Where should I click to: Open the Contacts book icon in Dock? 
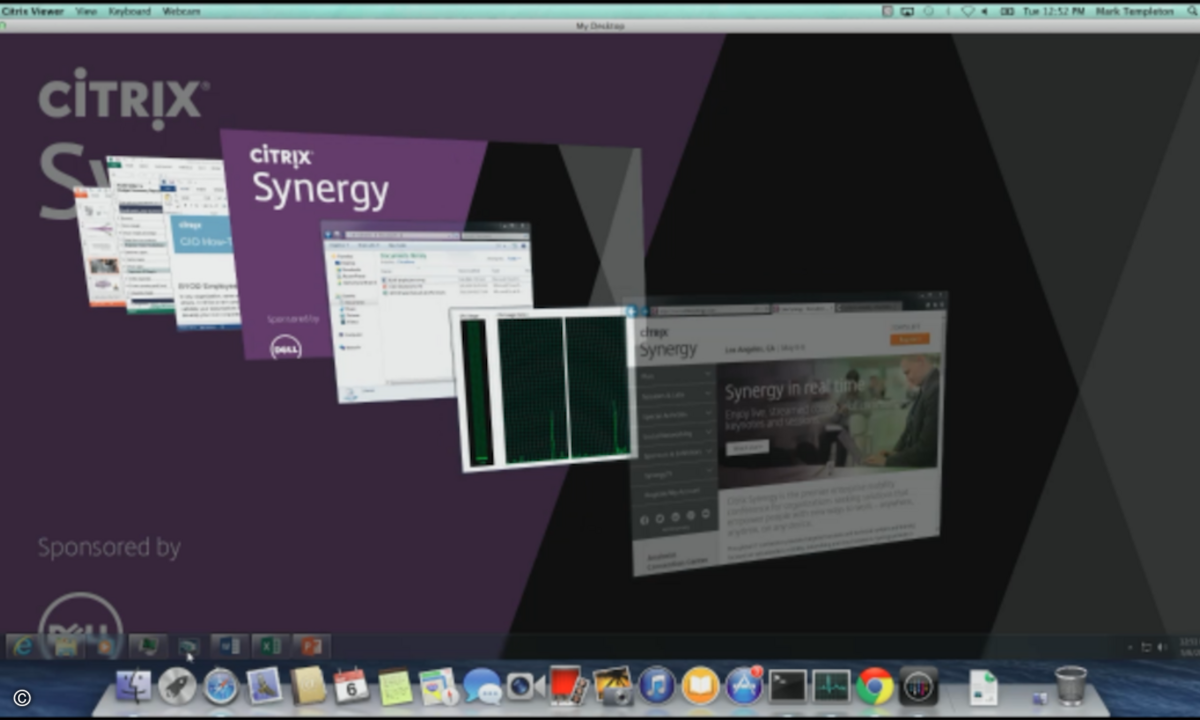pyautogui.click(x=309, y=686)
